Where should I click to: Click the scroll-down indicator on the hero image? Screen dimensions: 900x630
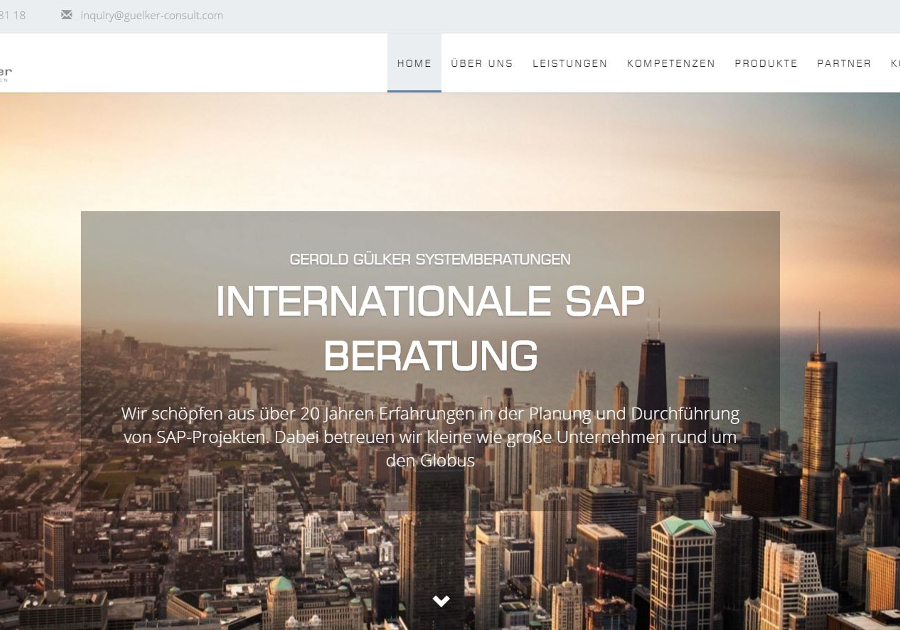tap(440, 601)
